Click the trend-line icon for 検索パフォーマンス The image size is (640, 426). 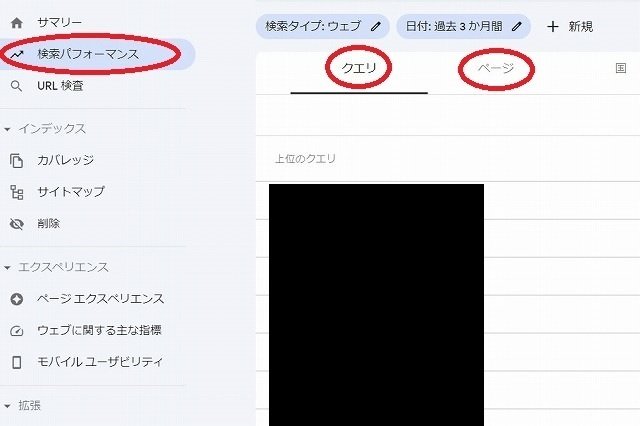click(x=17, y=54)
